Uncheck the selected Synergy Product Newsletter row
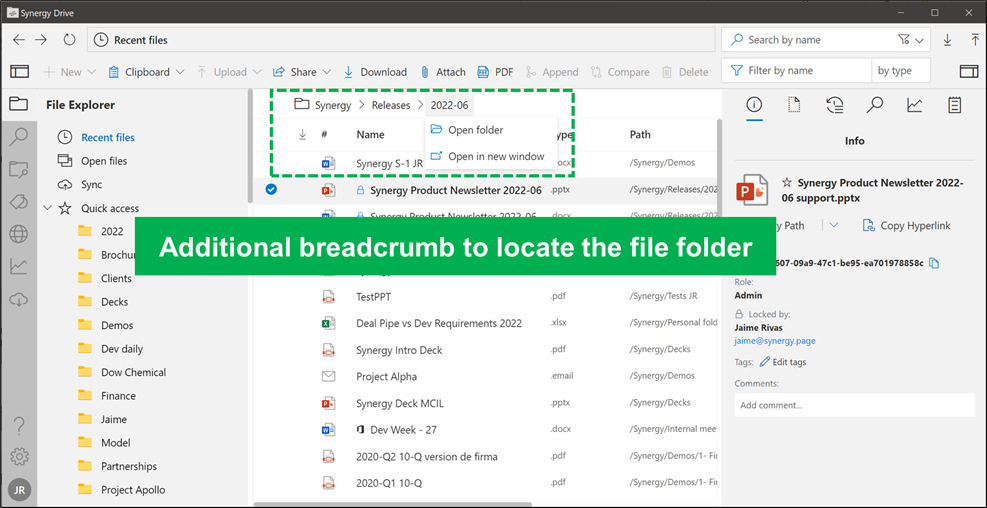The width and height of the screenshot is (987, 508). point(271,189)
